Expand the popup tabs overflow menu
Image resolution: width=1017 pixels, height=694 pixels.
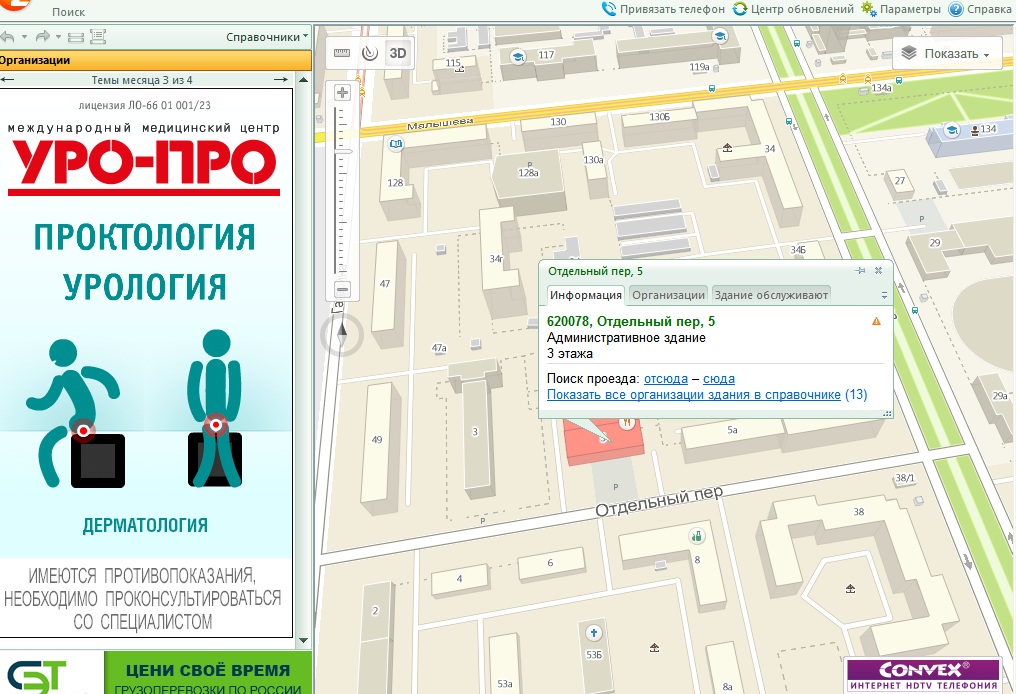point(884,296)
